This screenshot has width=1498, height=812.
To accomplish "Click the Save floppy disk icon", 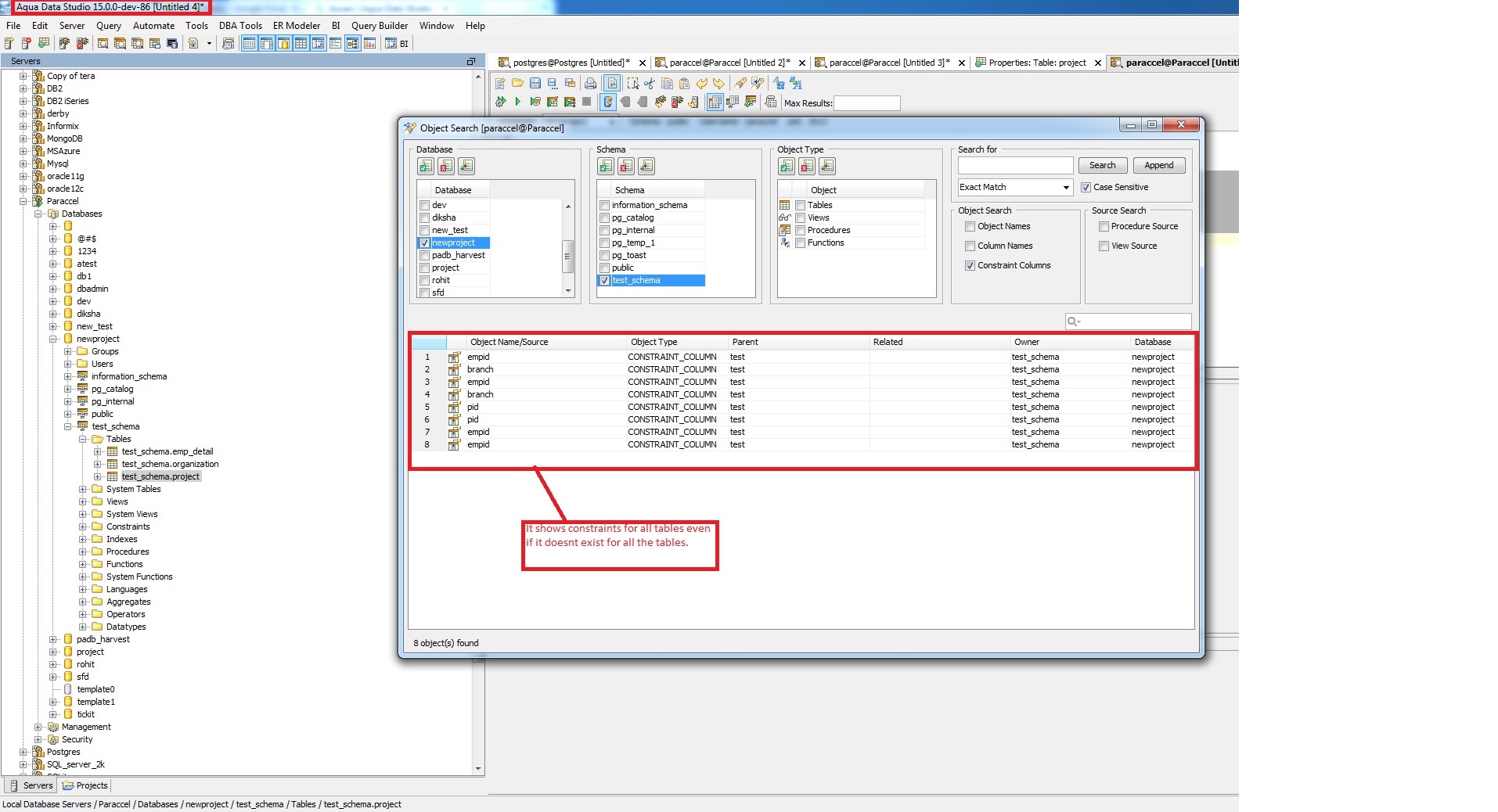I will point(535,83).
